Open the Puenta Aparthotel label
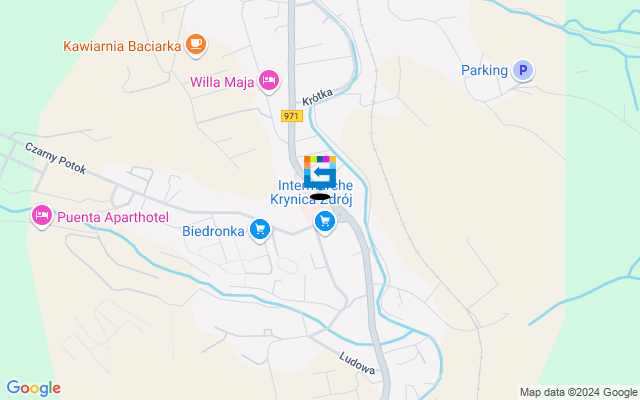This screenshot has height=400, width=640. point(113,217)
